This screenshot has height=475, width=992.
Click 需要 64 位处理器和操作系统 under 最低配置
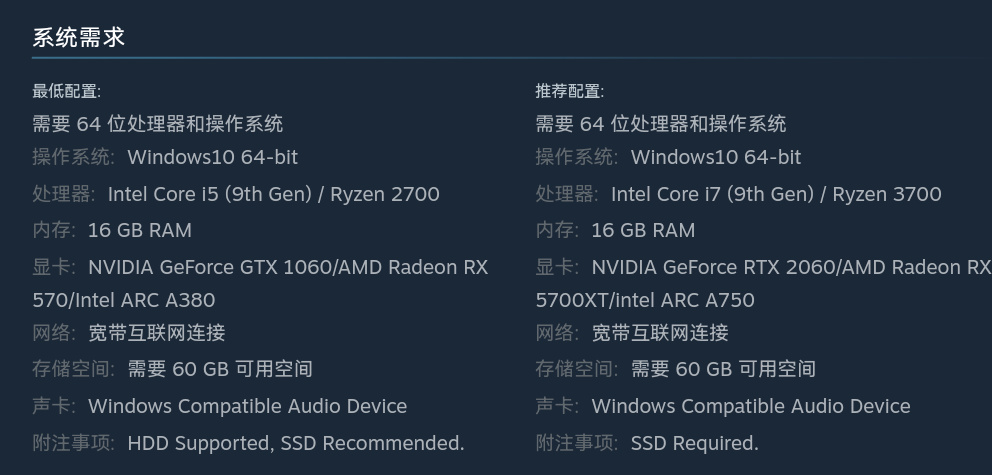157,124
